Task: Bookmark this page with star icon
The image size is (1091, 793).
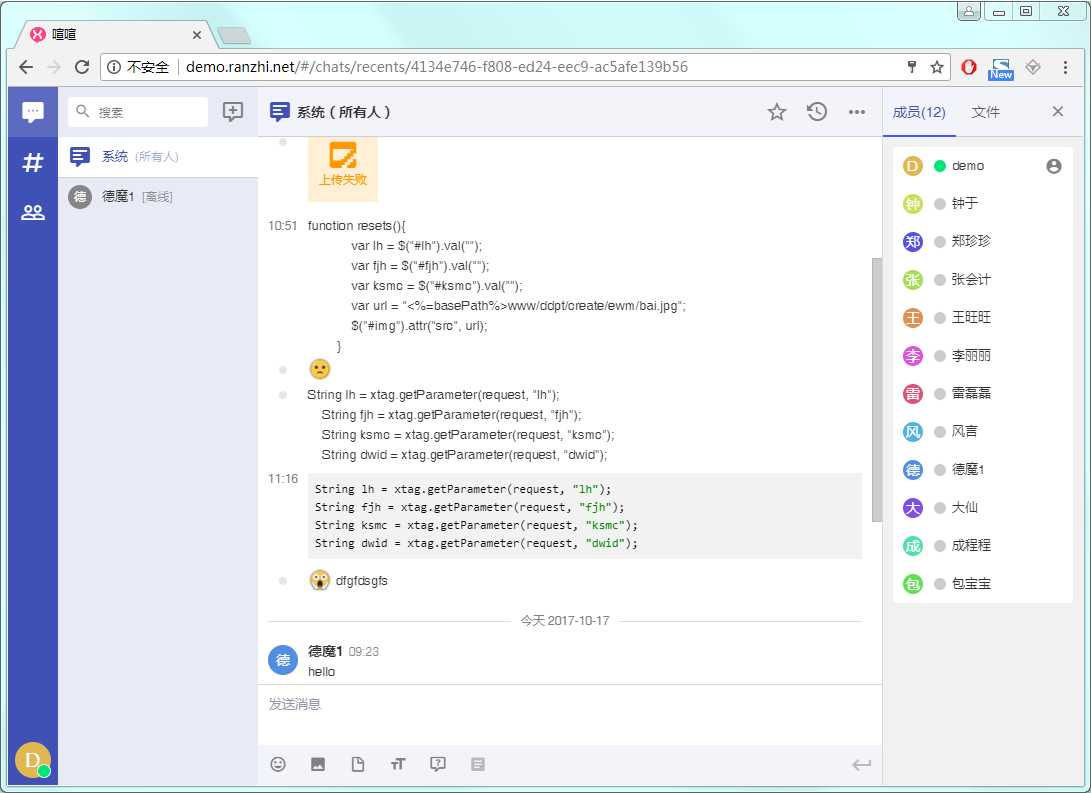Action: [x=937, y=67]
